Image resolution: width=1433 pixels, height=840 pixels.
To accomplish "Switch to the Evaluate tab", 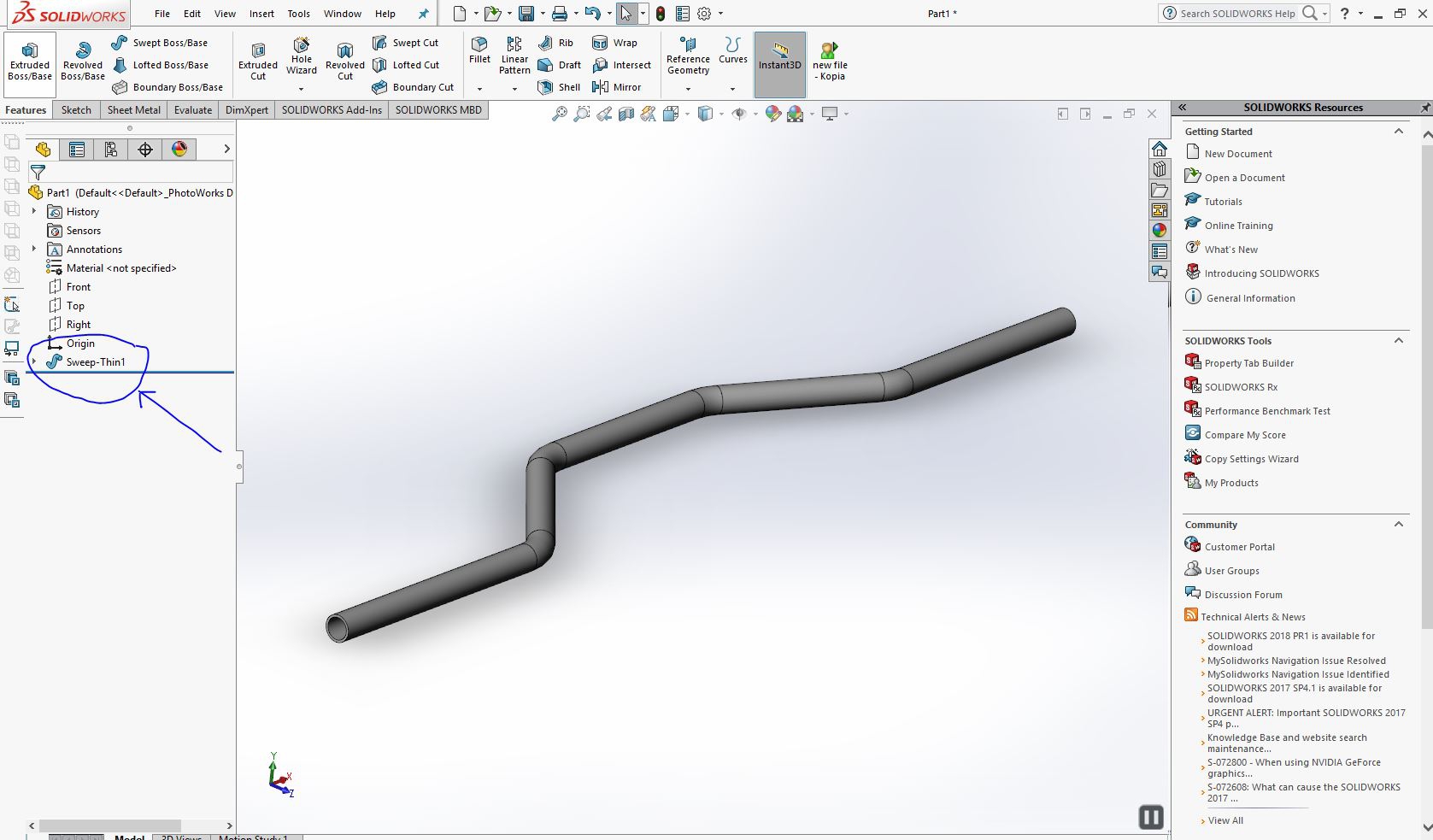I will (x=193, y=109).
